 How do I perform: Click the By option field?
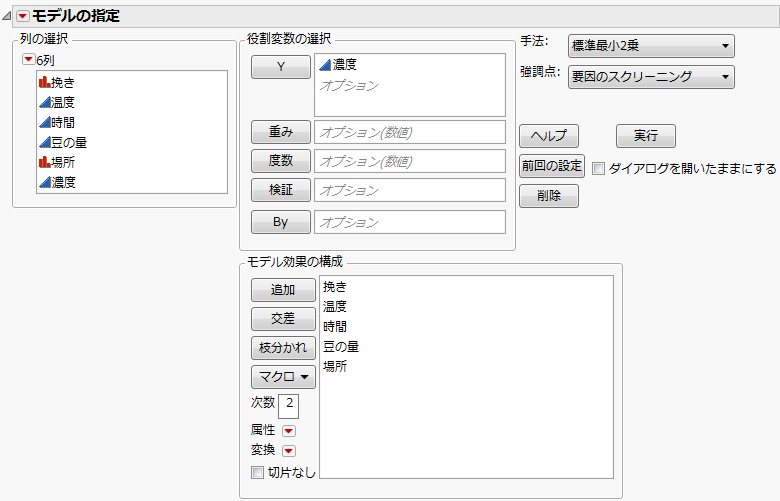tap(410, 222)
